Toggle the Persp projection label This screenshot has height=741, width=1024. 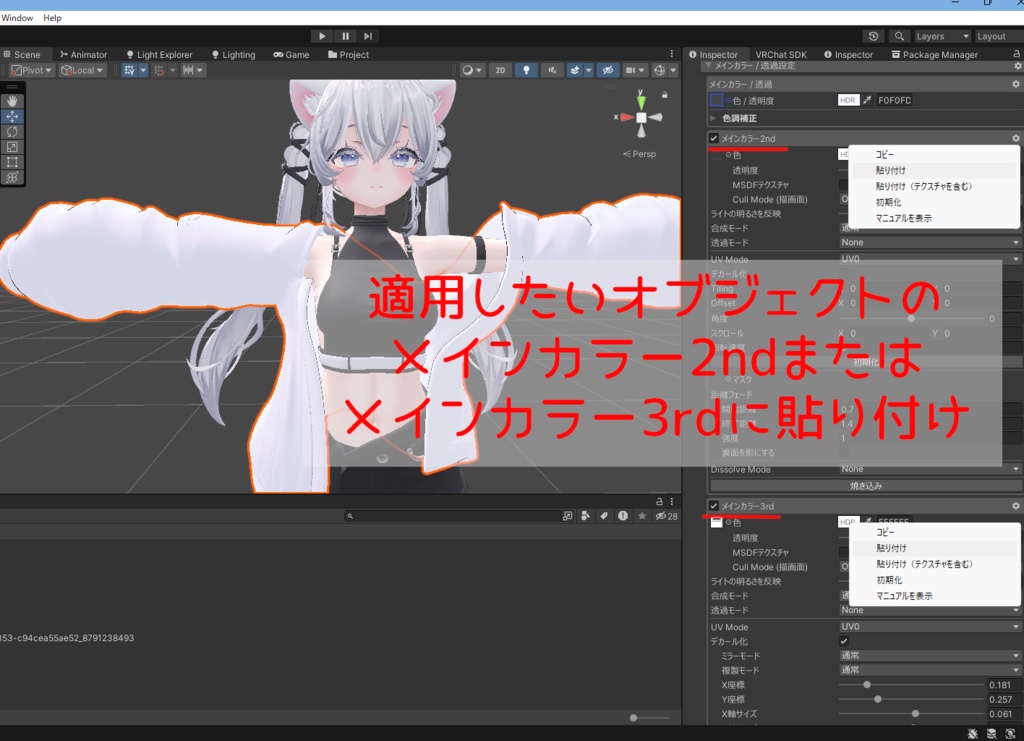(639, 154)
